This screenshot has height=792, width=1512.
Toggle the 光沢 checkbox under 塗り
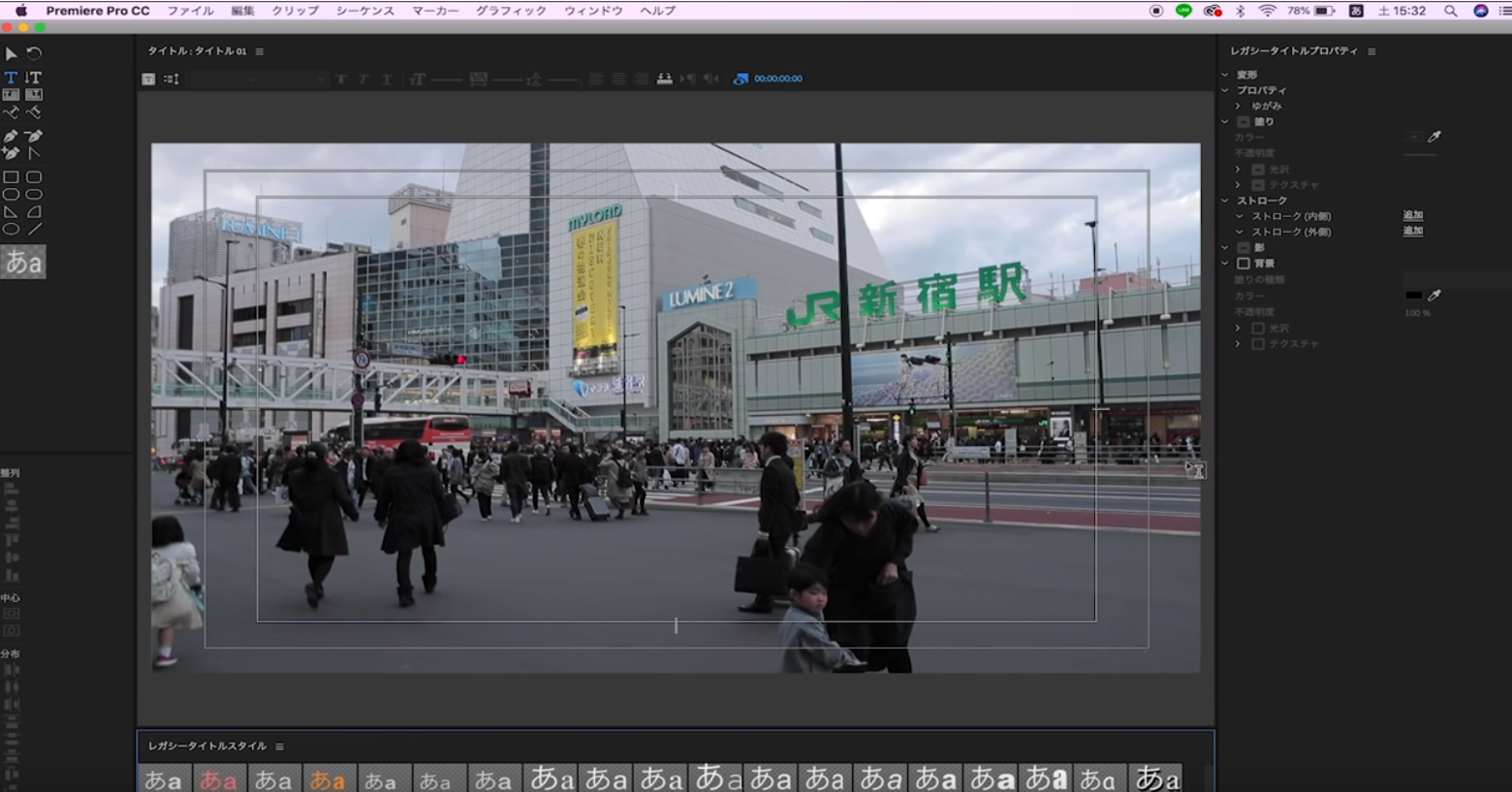(1258, 170)
